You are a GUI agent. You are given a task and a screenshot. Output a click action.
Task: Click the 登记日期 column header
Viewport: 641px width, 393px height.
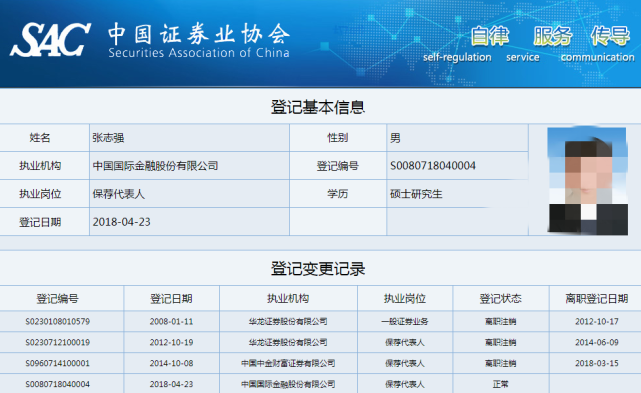point(171,299)
